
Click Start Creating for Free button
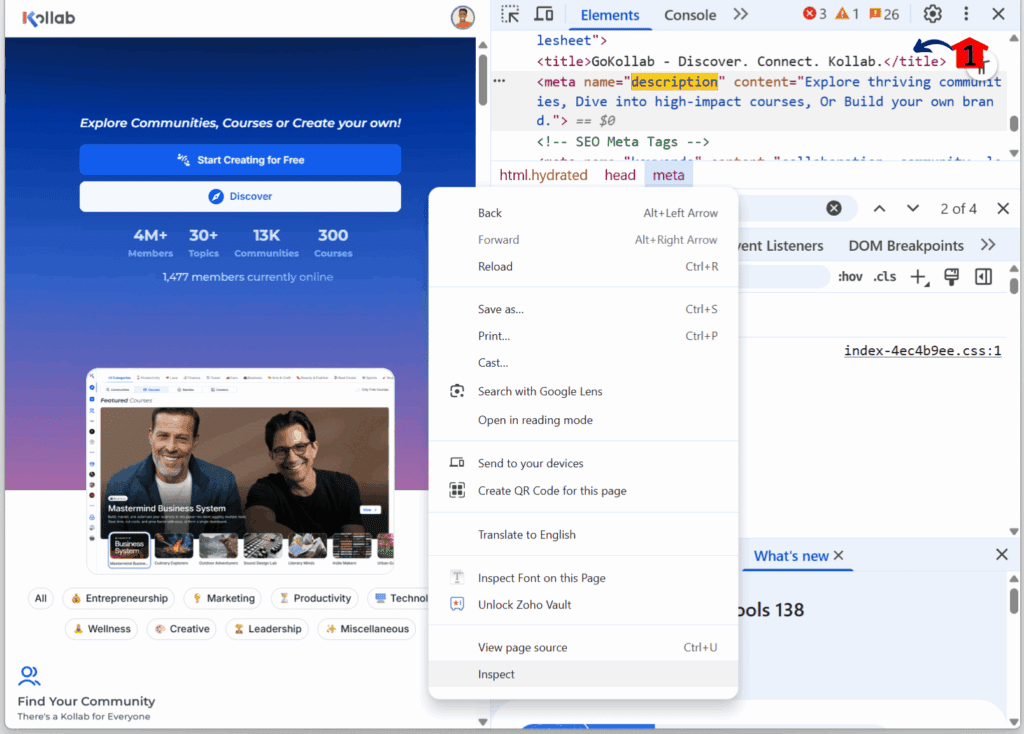(240, 160)
